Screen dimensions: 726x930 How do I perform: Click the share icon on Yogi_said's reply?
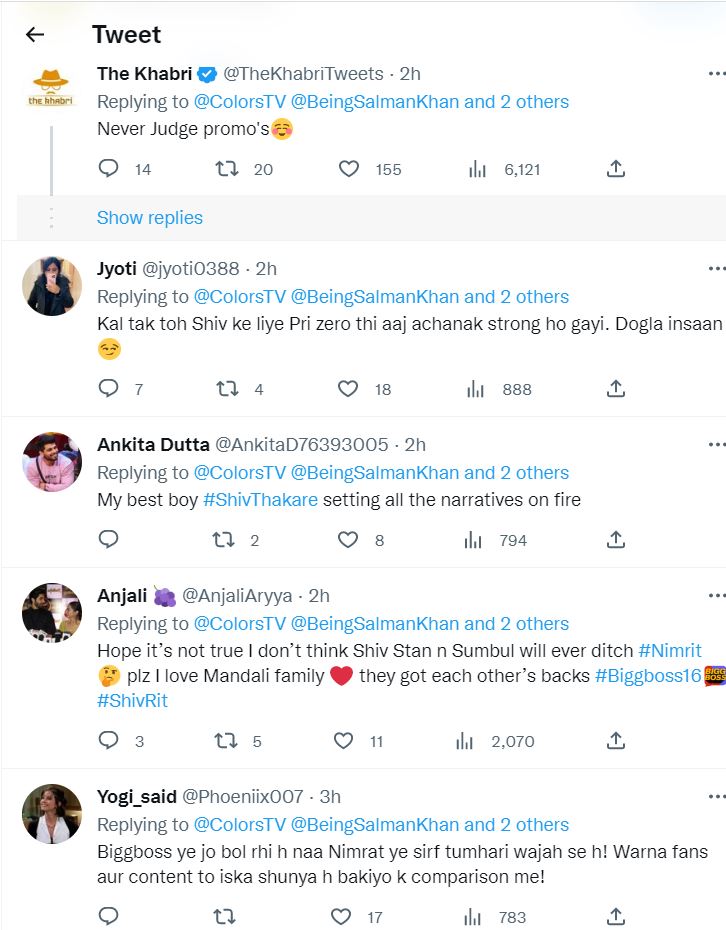(x=616, y=916)
